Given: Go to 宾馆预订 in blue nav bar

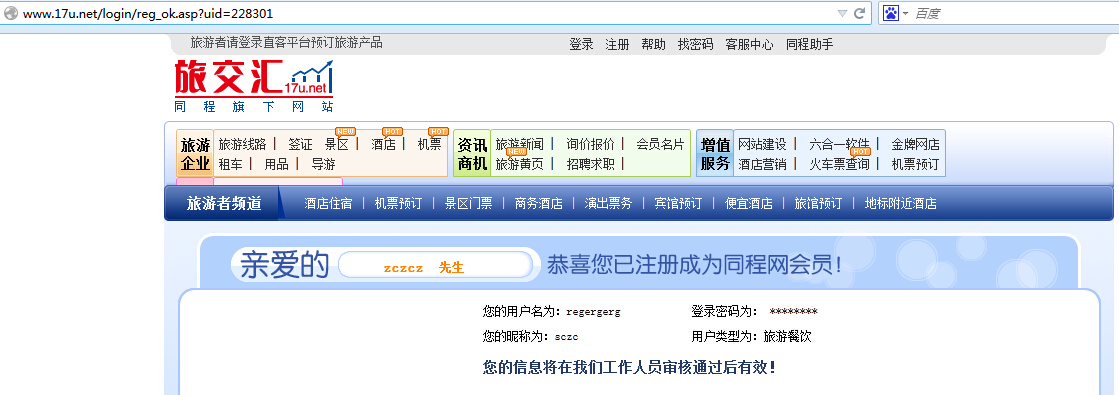Looking at the screenshot, I should pos(678,204).
